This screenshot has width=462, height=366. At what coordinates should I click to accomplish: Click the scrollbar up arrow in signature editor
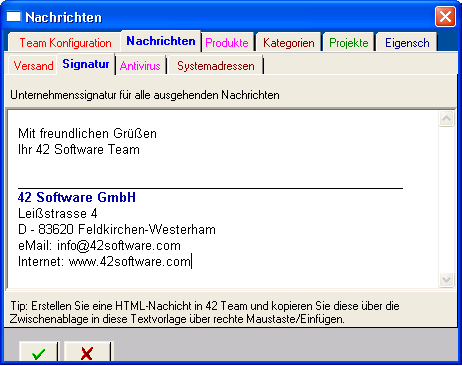click(x=446, y=118)
